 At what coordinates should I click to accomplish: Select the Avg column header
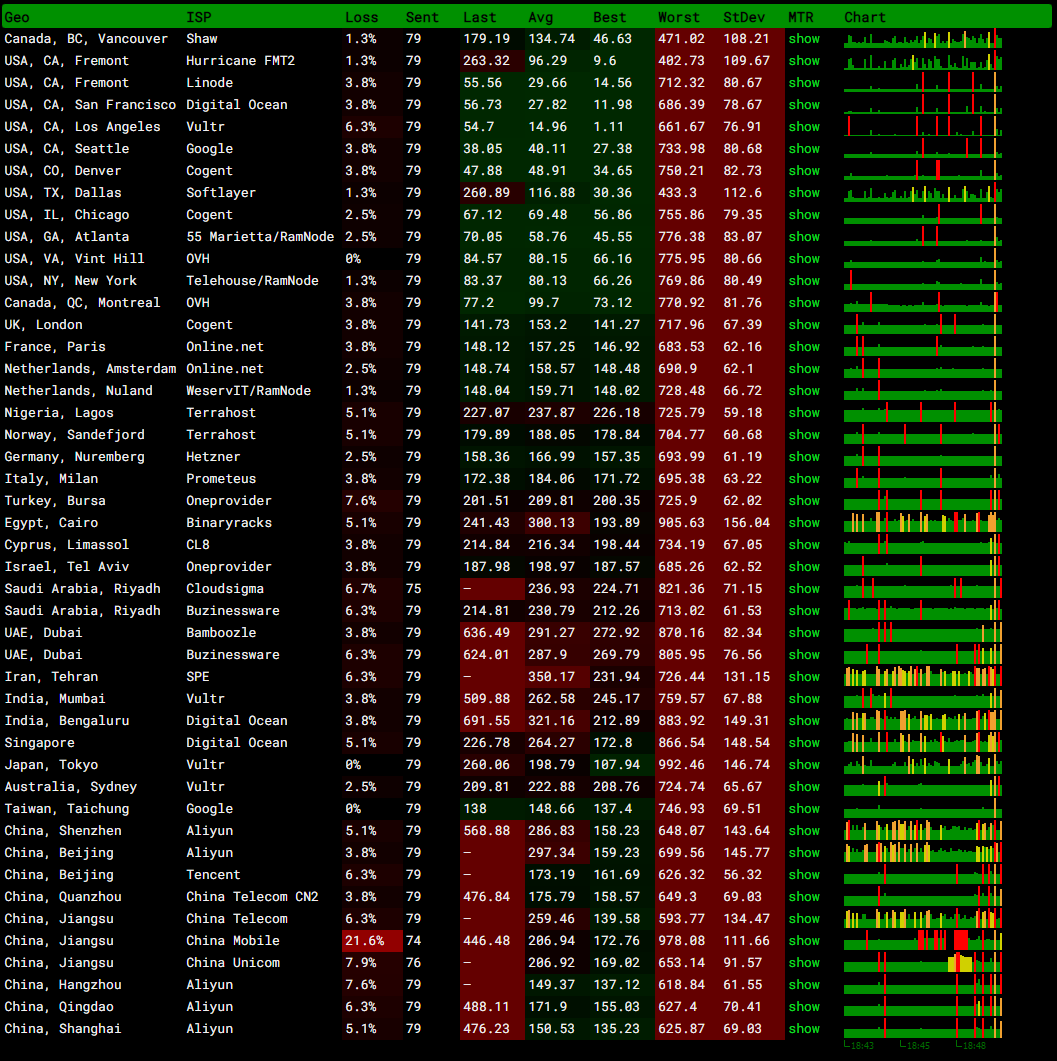pos(540,17)
